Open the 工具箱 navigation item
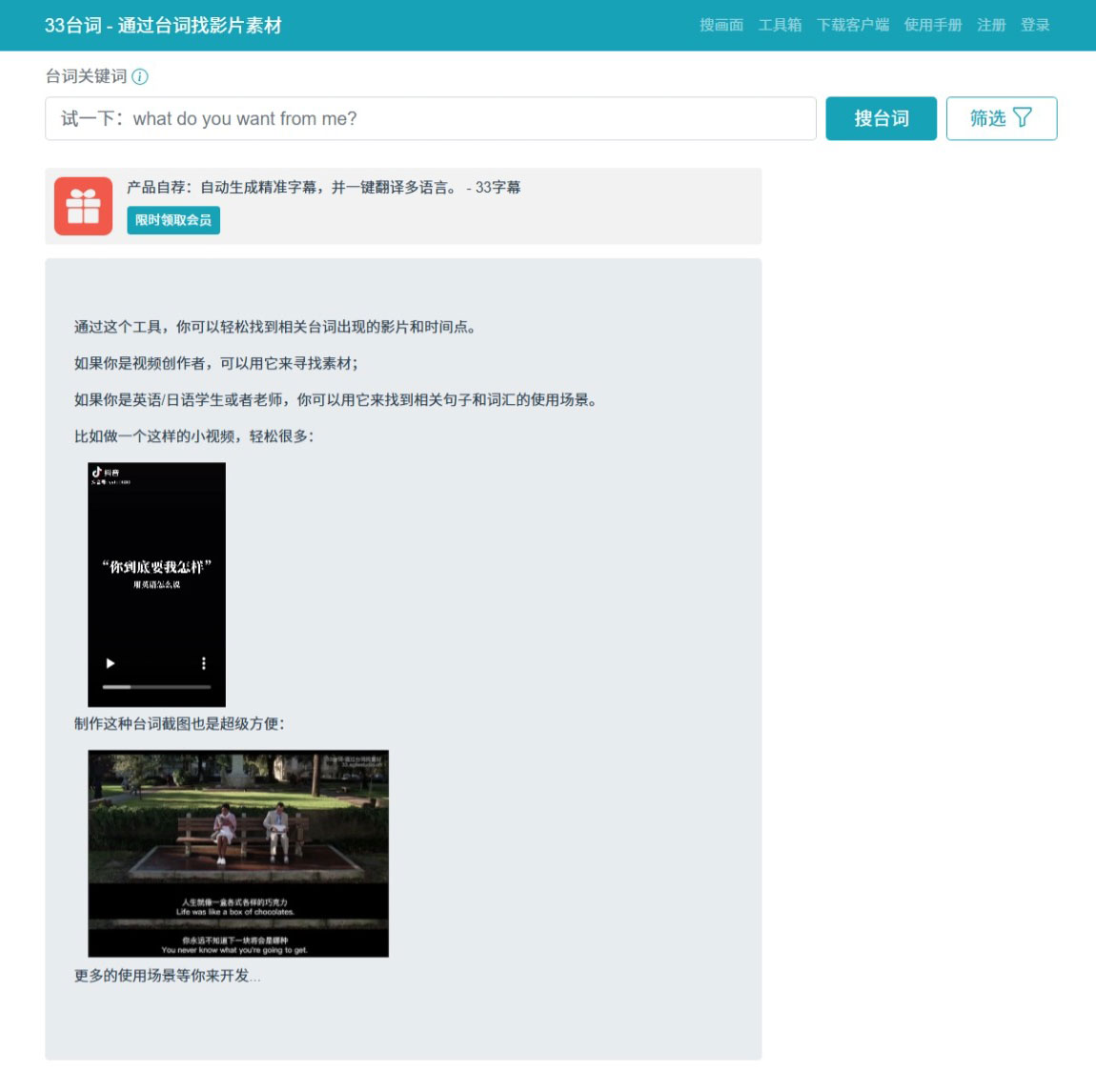This screenshot has height=1092, width=1096. coord(779,26)
